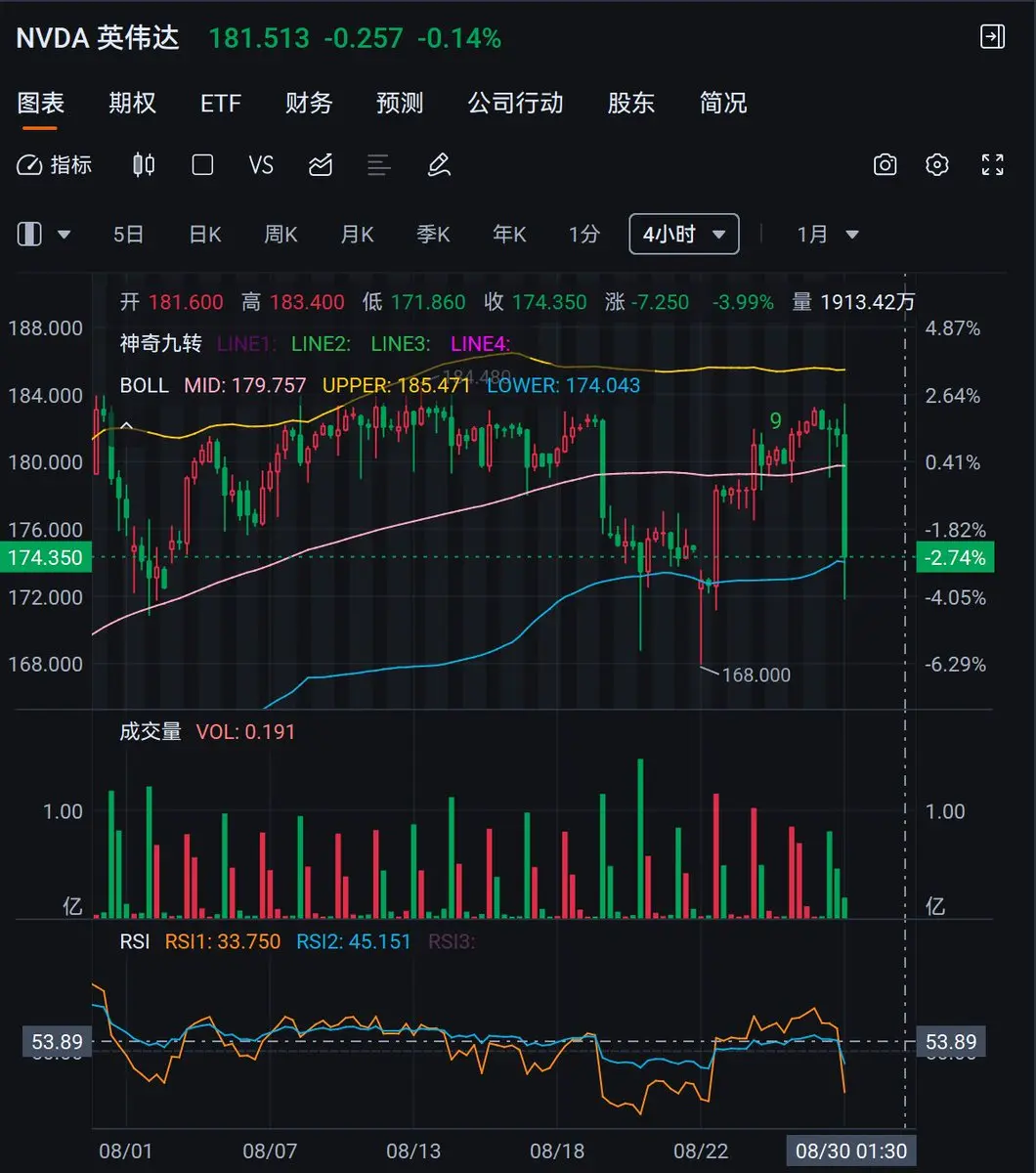Click the VOL: 0.191 value
The image size is (1036, 1173).
pos(245,731)
